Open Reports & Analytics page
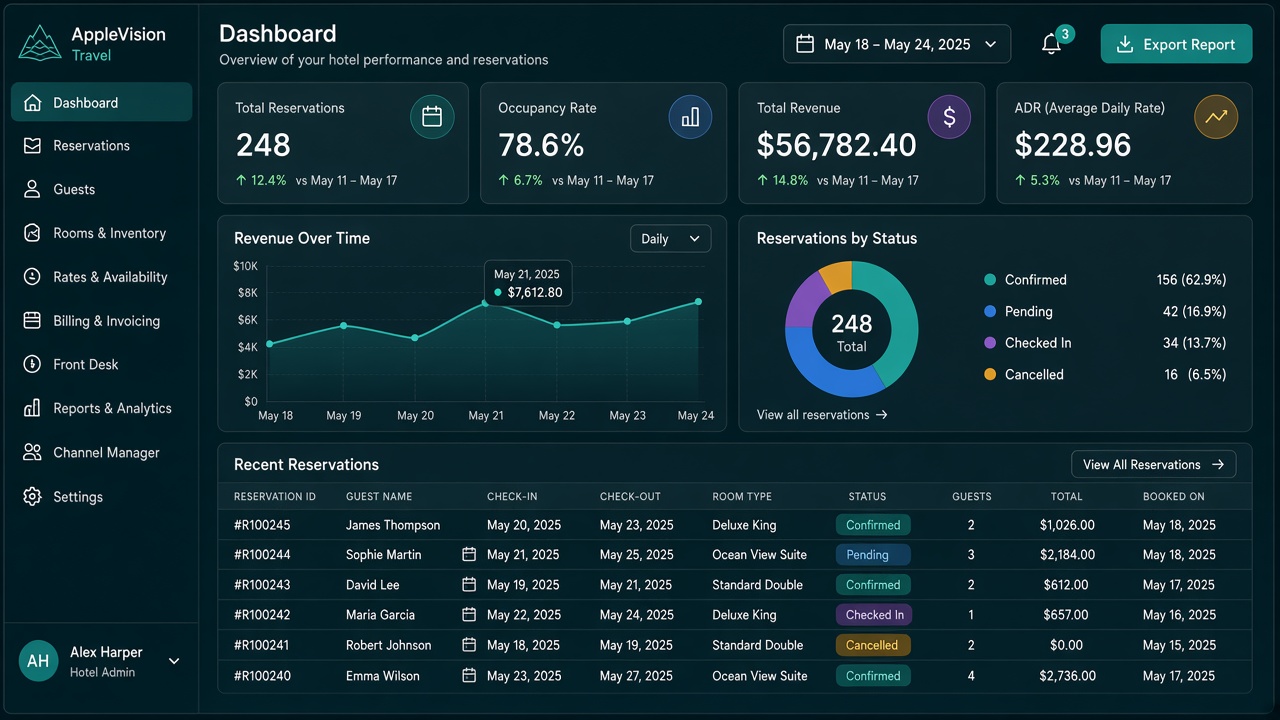 click(x=101, y=409)
